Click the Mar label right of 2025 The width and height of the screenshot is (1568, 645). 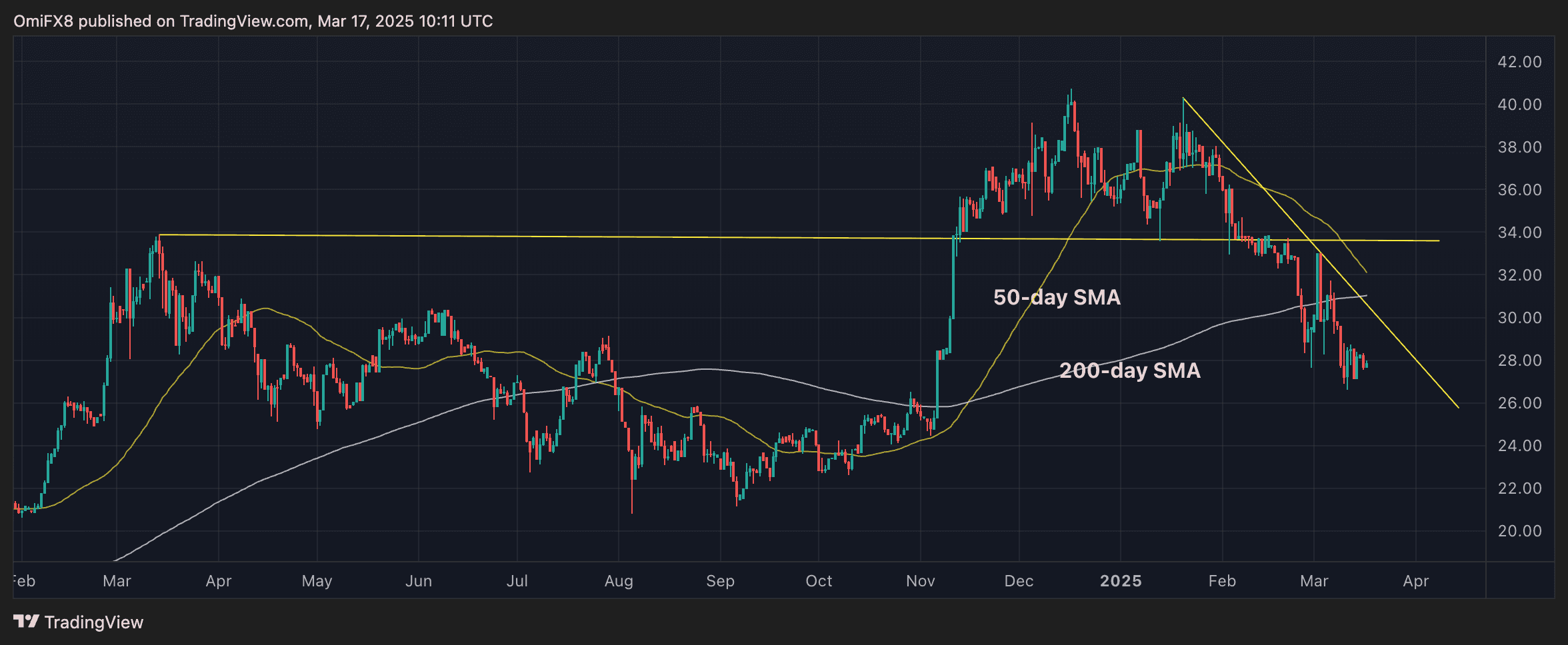pos(1314,581)
